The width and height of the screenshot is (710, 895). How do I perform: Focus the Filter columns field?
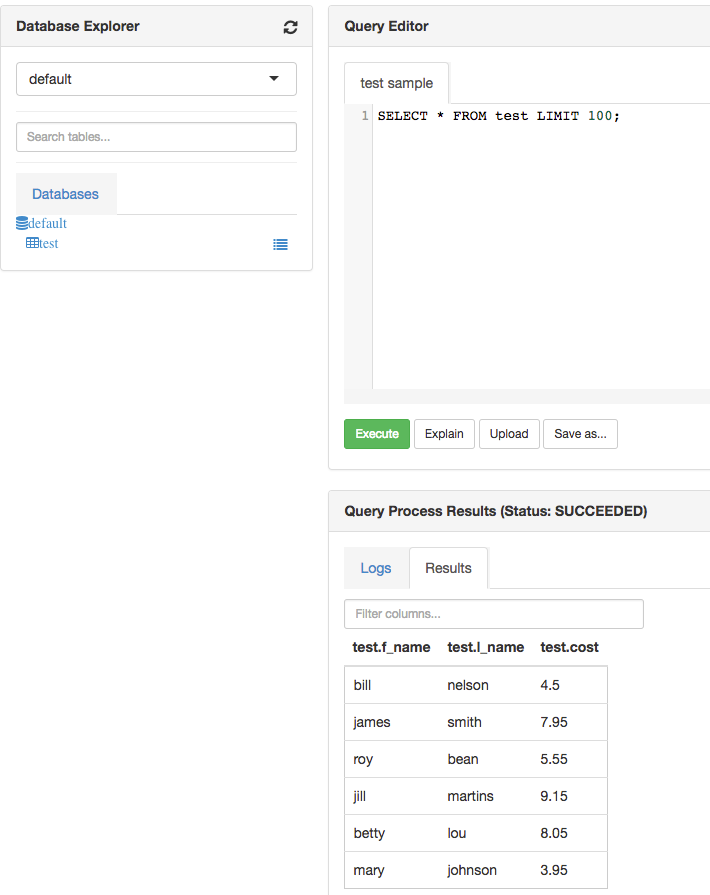click(x=494, y=614)
